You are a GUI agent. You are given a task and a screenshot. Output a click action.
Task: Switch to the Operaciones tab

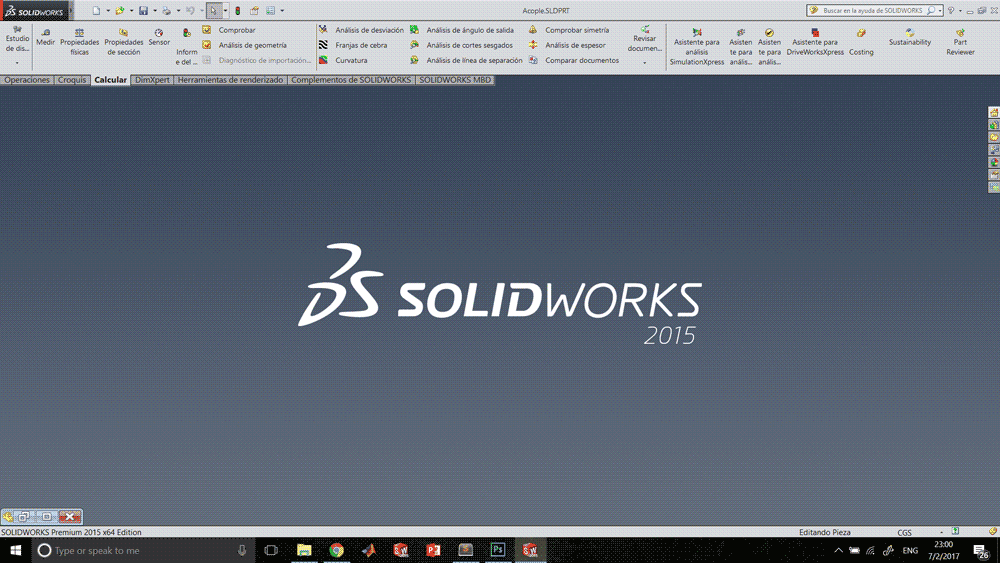point(27,80)
